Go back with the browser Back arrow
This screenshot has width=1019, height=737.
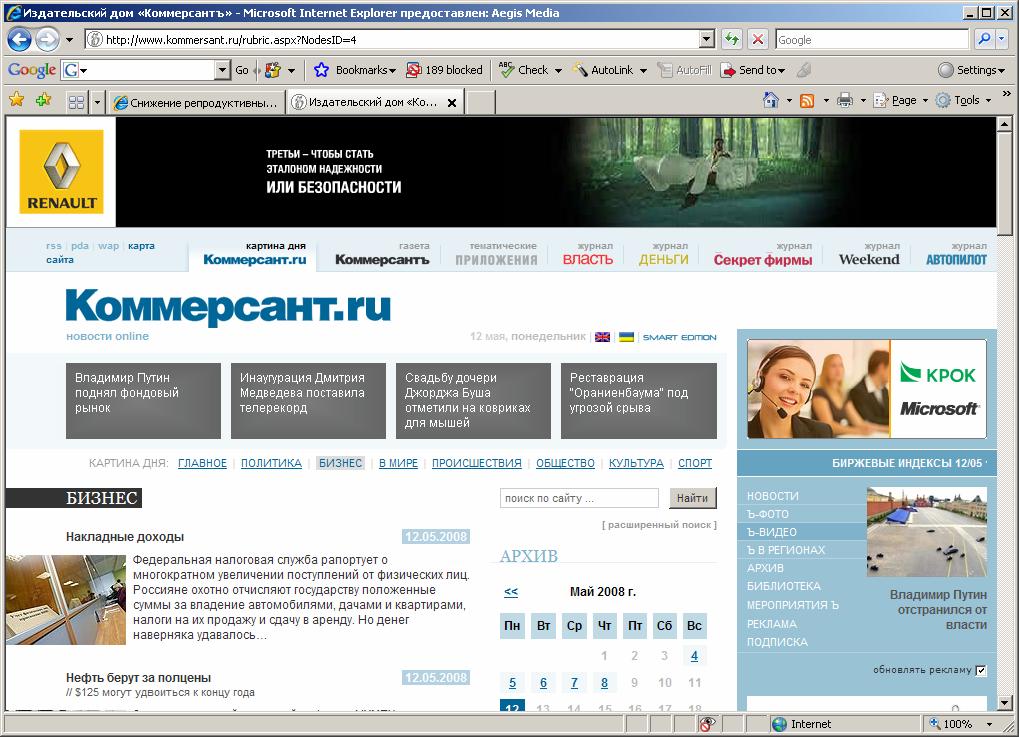[x=19, y=40]
